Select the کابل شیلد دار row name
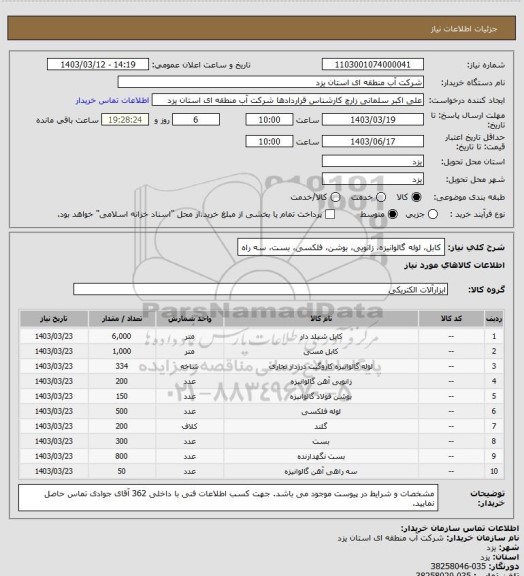This screenshot has width=524, height=576. [x=321, y=336]
